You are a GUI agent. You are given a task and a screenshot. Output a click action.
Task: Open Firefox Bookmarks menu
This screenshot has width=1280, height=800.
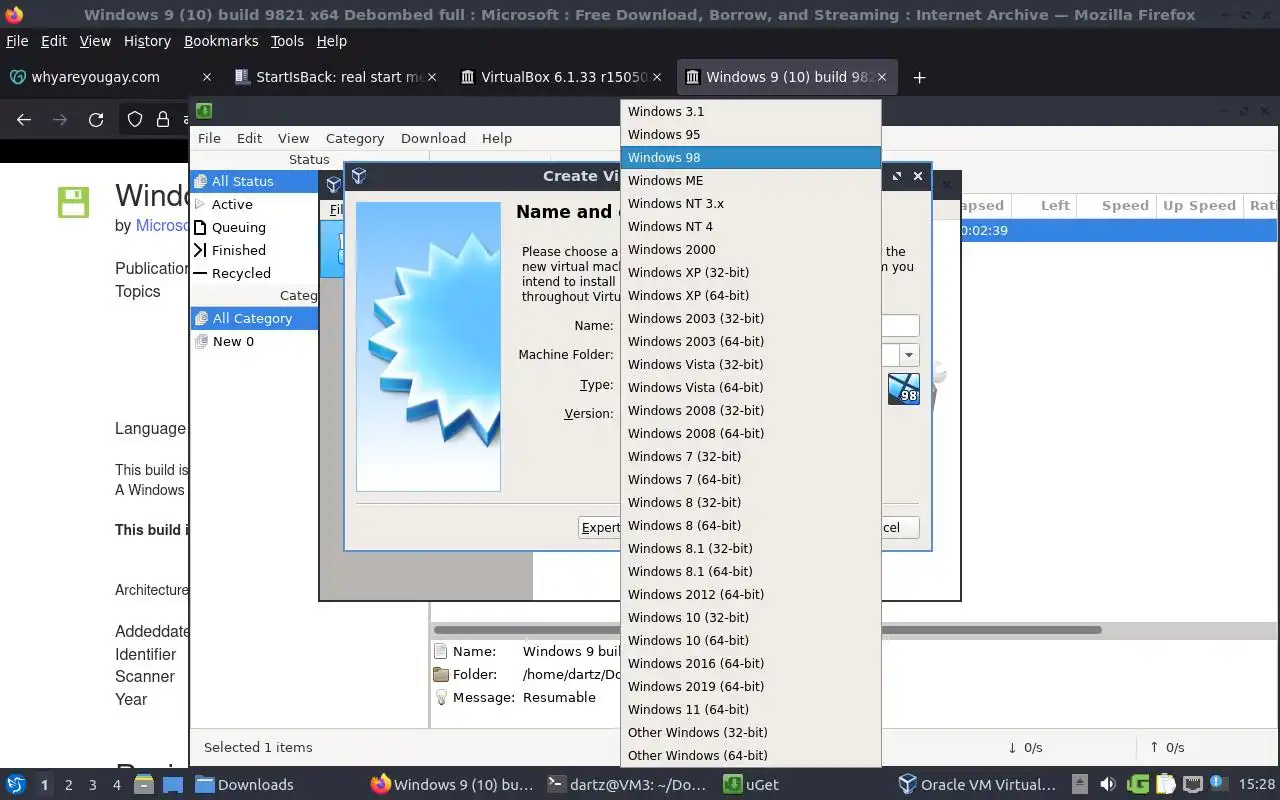[x=221, y=41]
